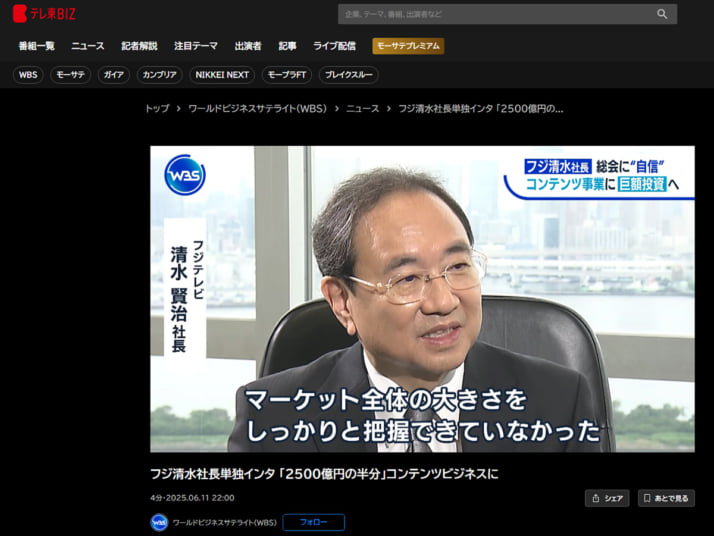Open ワールドビジネスサテライト(WBS) breadcrumb link
Screen dimensions: 714x536
click(258, 108)
